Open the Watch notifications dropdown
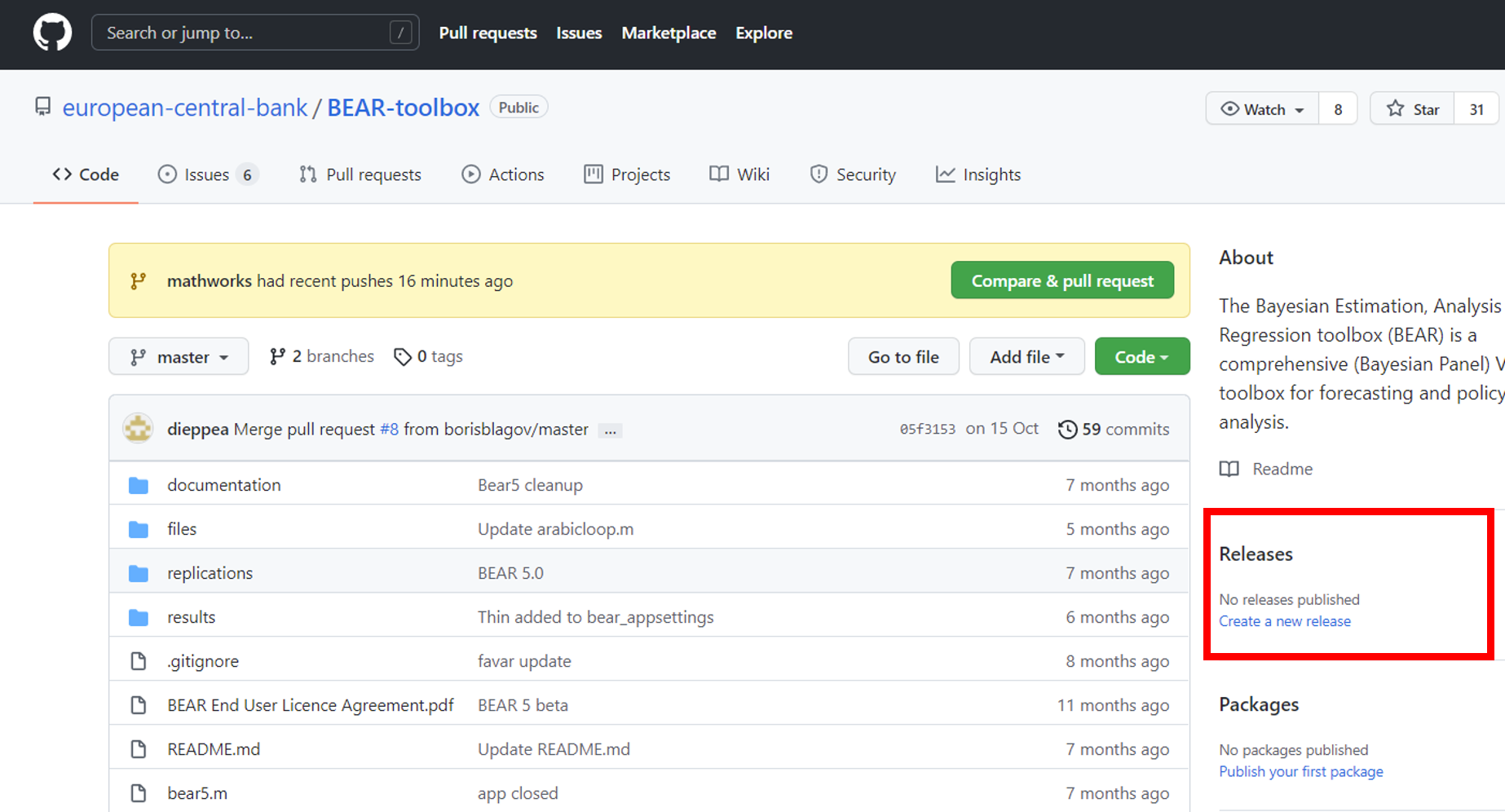Screen dimensions: 1505x812 click(x=1262, y=108)
